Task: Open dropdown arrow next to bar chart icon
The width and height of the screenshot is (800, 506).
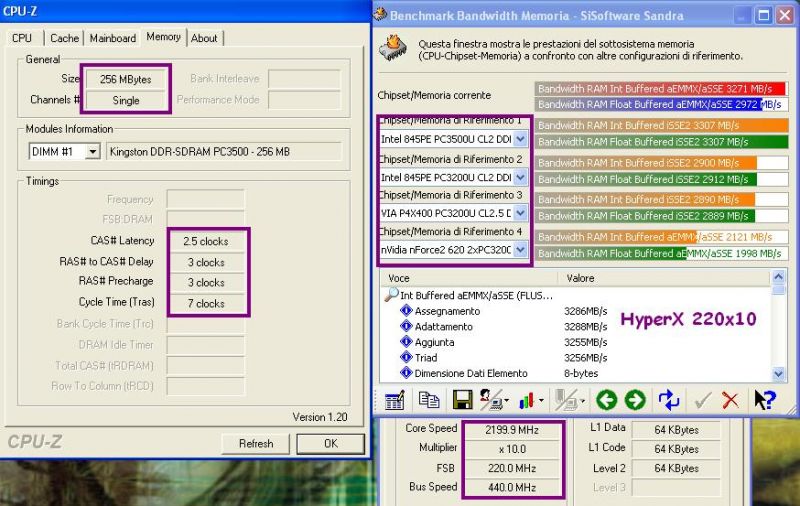Action: pos(541,401)
